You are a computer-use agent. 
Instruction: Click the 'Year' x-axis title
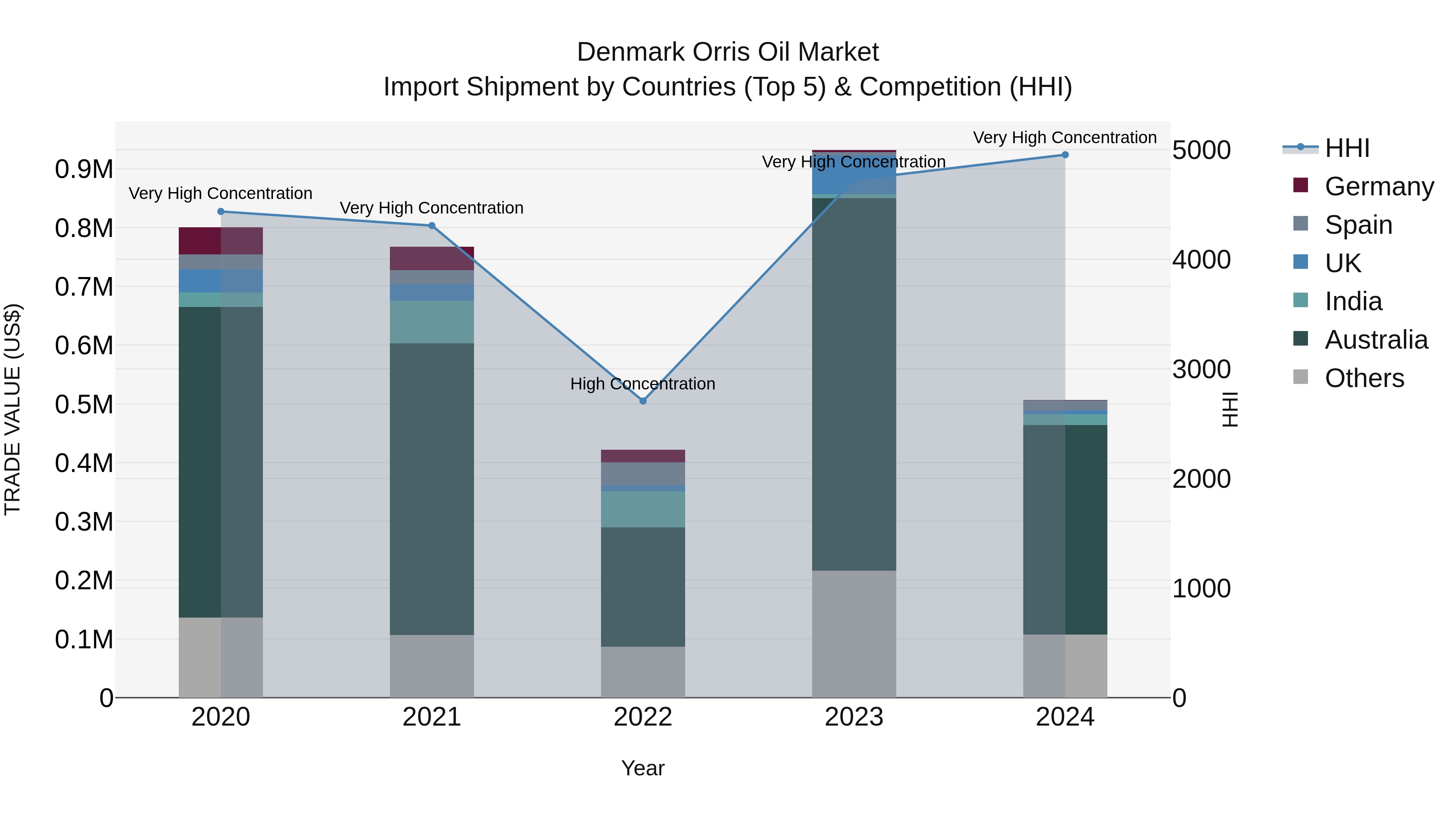pyautogui.click(x=643, y=769)
